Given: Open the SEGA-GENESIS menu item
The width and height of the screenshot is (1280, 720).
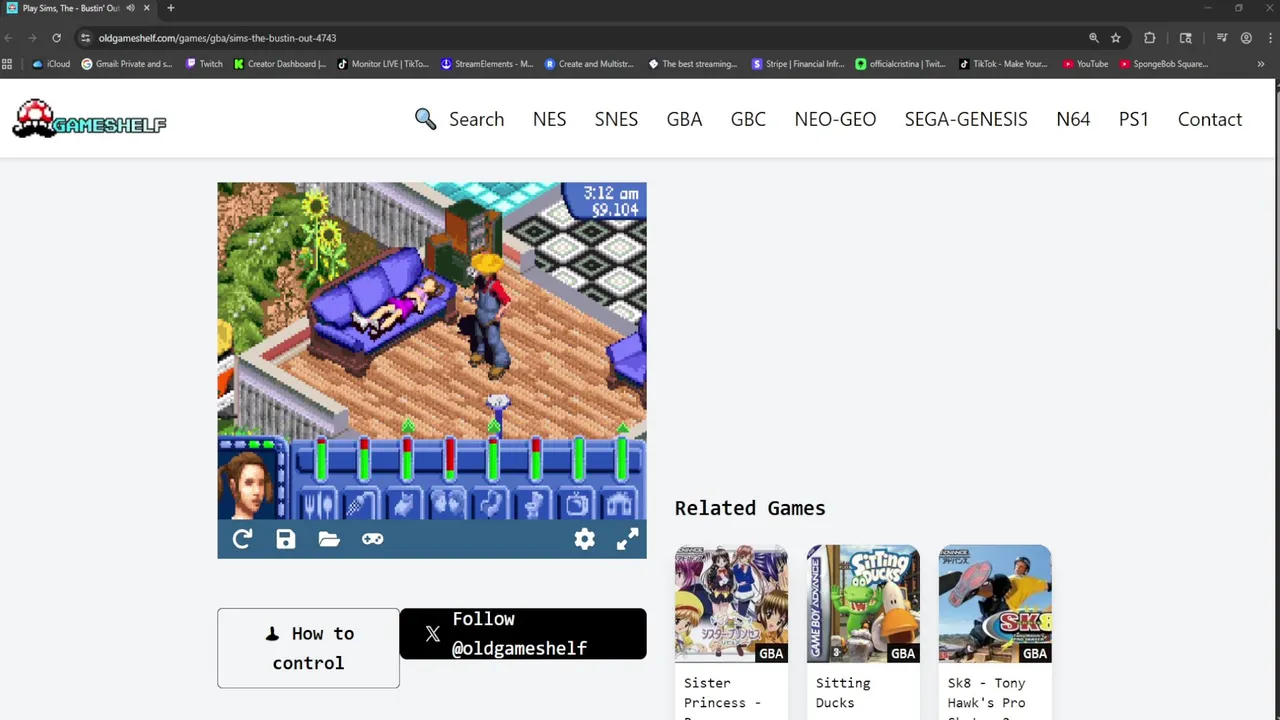Looking at the screenshot, I should (966, 119).
